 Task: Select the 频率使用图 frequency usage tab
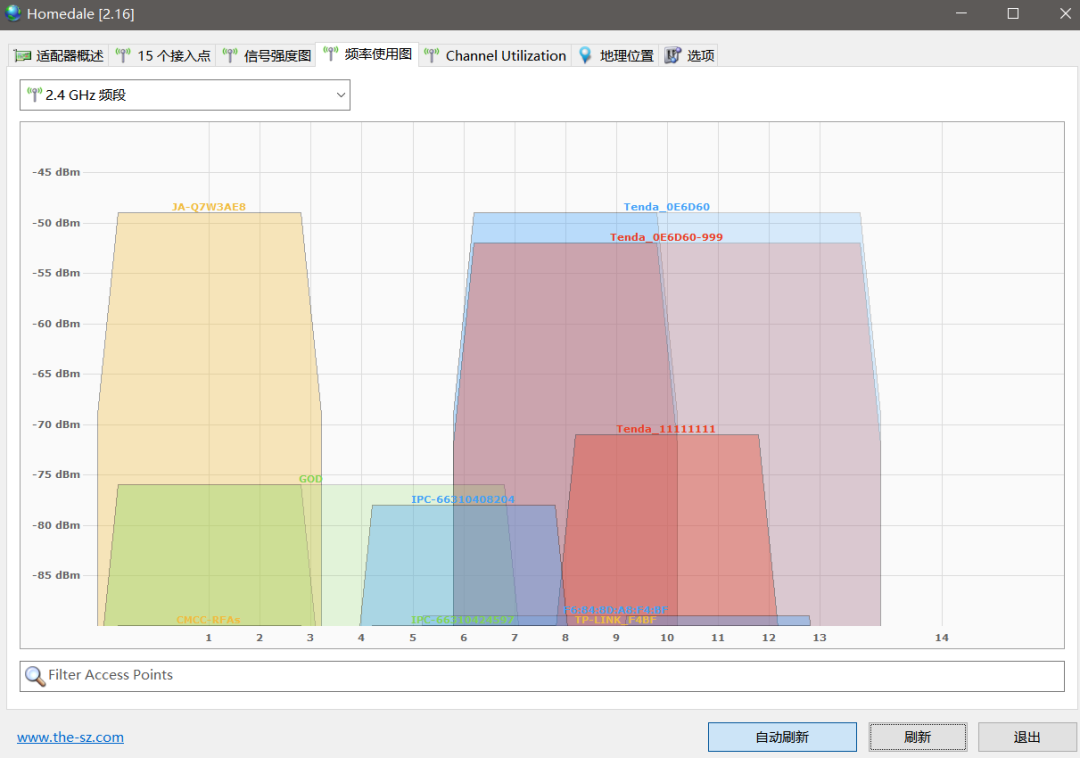point(368,54)
